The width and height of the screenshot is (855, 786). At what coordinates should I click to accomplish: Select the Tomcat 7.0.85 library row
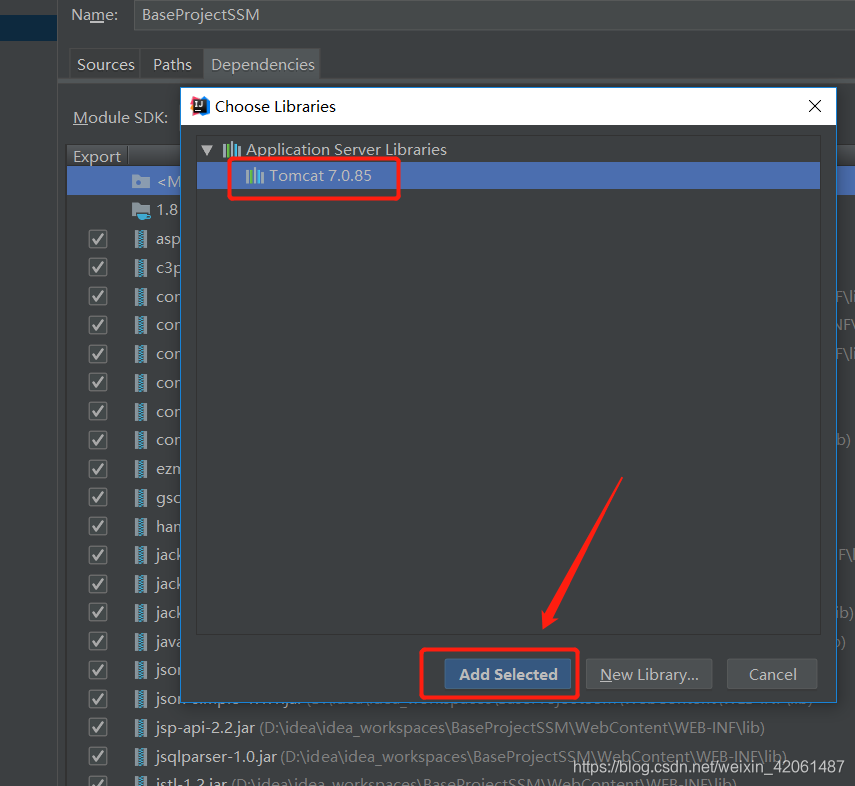tap(508, 176)
